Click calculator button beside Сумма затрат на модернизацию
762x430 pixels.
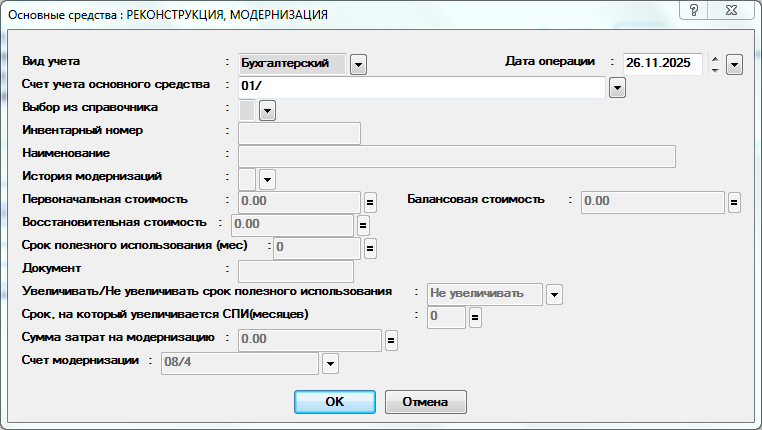pos(391,341)
